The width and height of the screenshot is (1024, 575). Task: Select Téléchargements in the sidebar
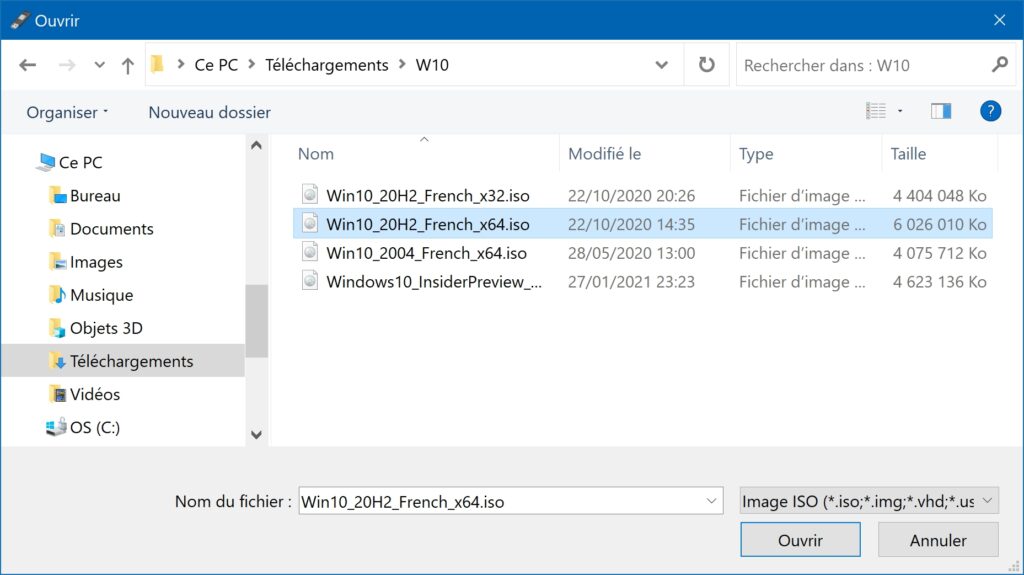coord(123,361)
